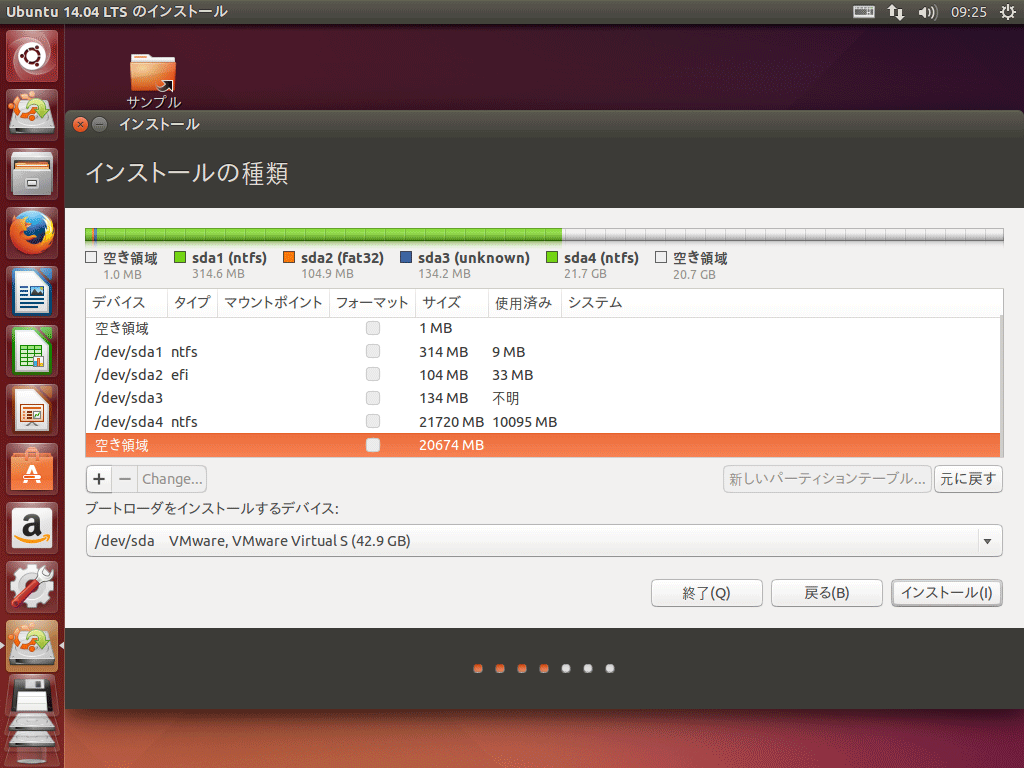
Task: Sort by 使用済み column header
Action: [524, 303]
